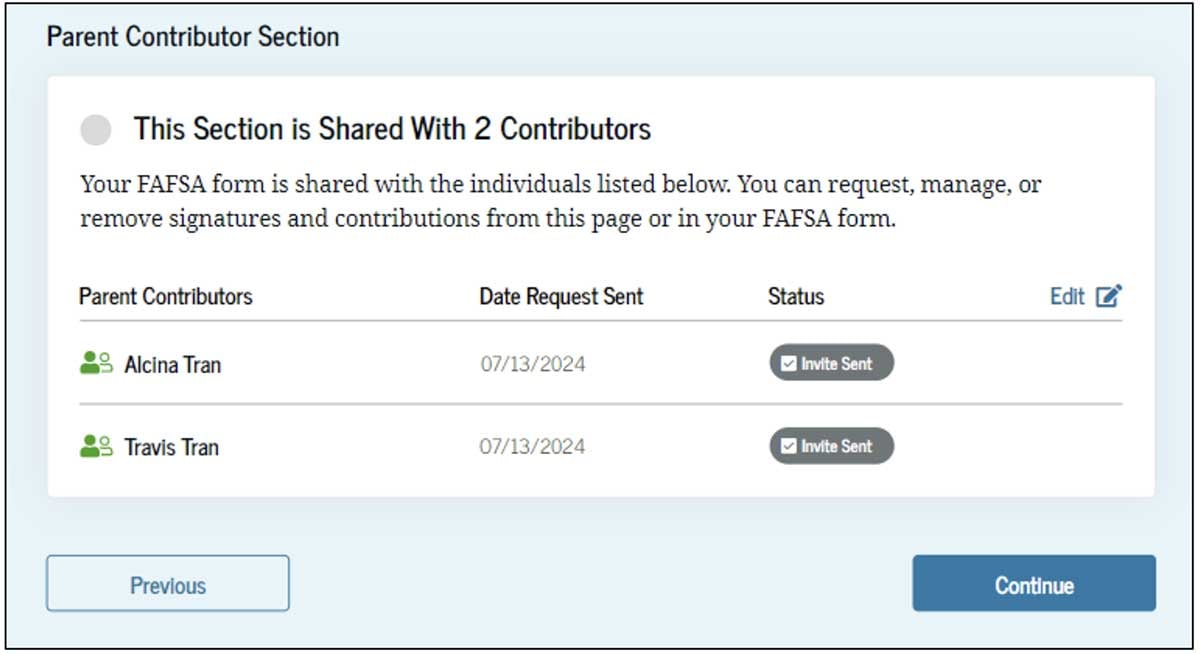Click the people icon beside Alcina Tran

click(x=96, y=363)
